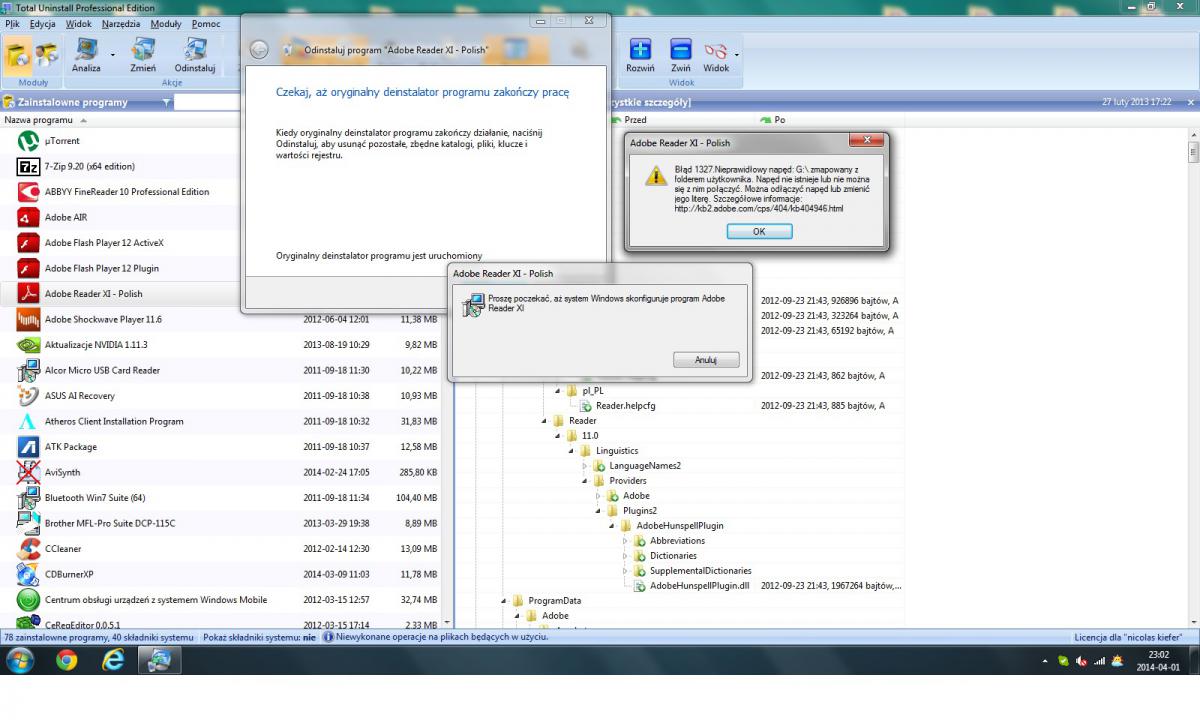The image size is (1200, 720).
Task: Click the Zwiń collapse-all button
Action: coord(681,56)
